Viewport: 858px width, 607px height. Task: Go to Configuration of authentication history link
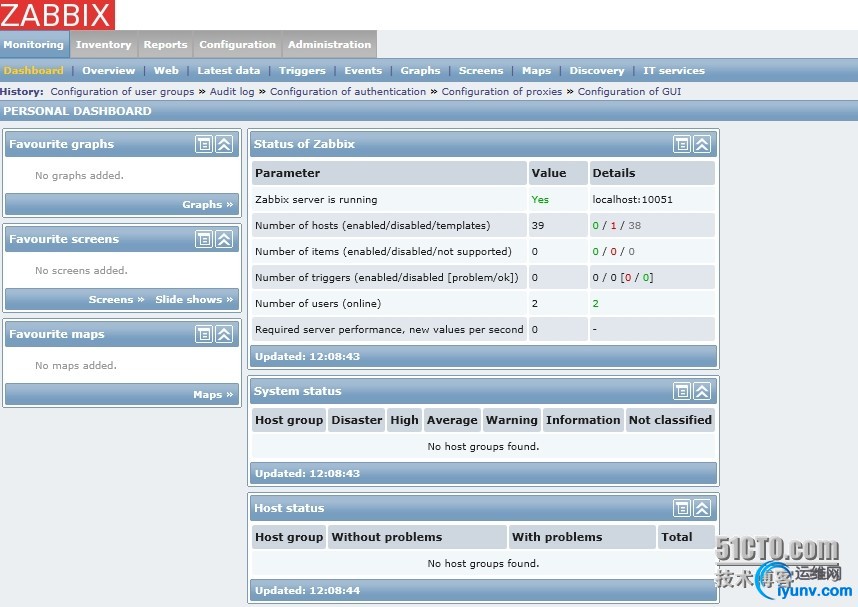(x=348, y=91)
